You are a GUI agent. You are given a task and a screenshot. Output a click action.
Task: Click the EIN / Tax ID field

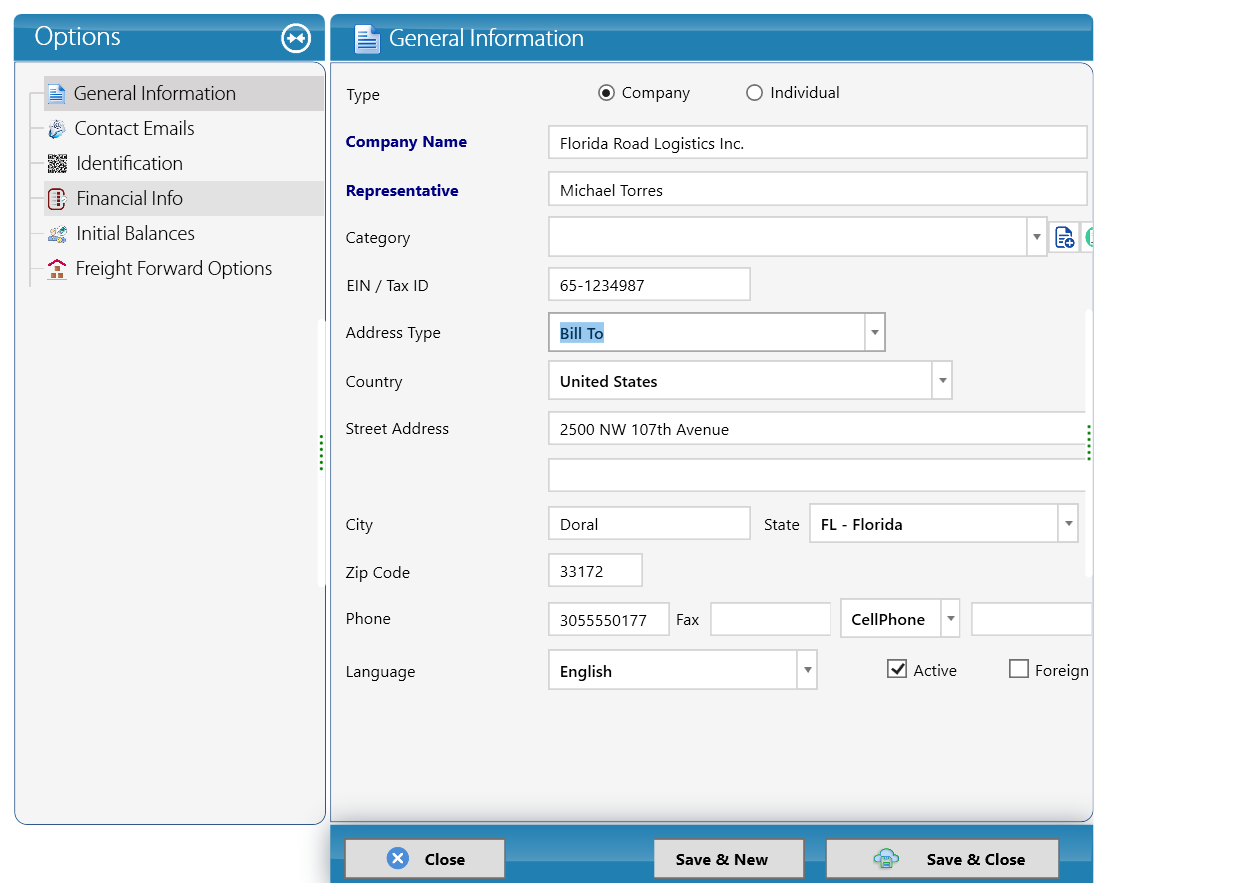649,285
